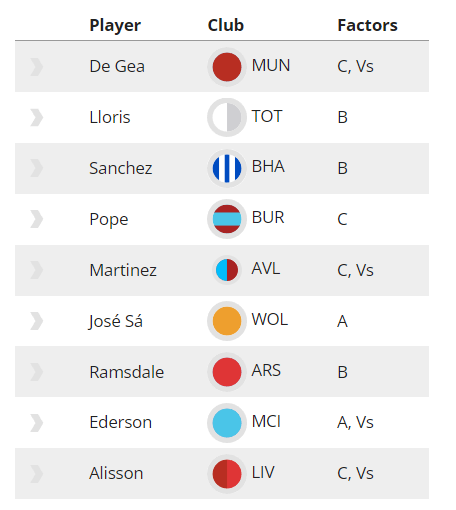Click the Wolves orange club badge

point(227,321)
